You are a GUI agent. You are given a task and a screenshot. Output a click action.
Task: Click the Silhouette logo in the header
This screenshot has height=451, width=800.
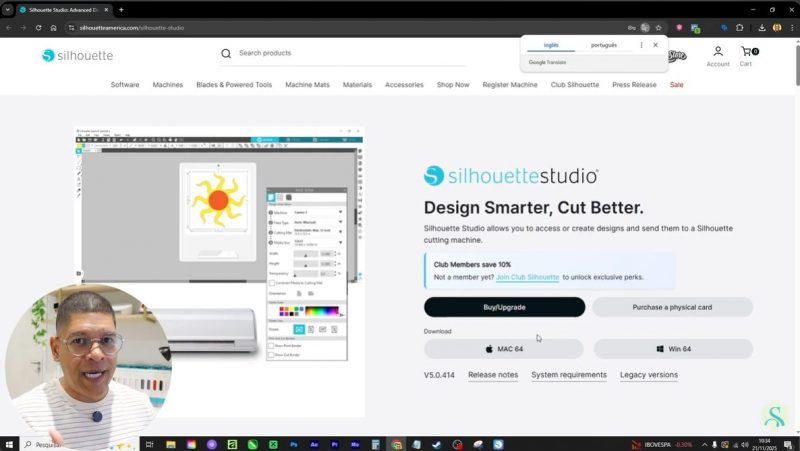(x=77, y=55)
